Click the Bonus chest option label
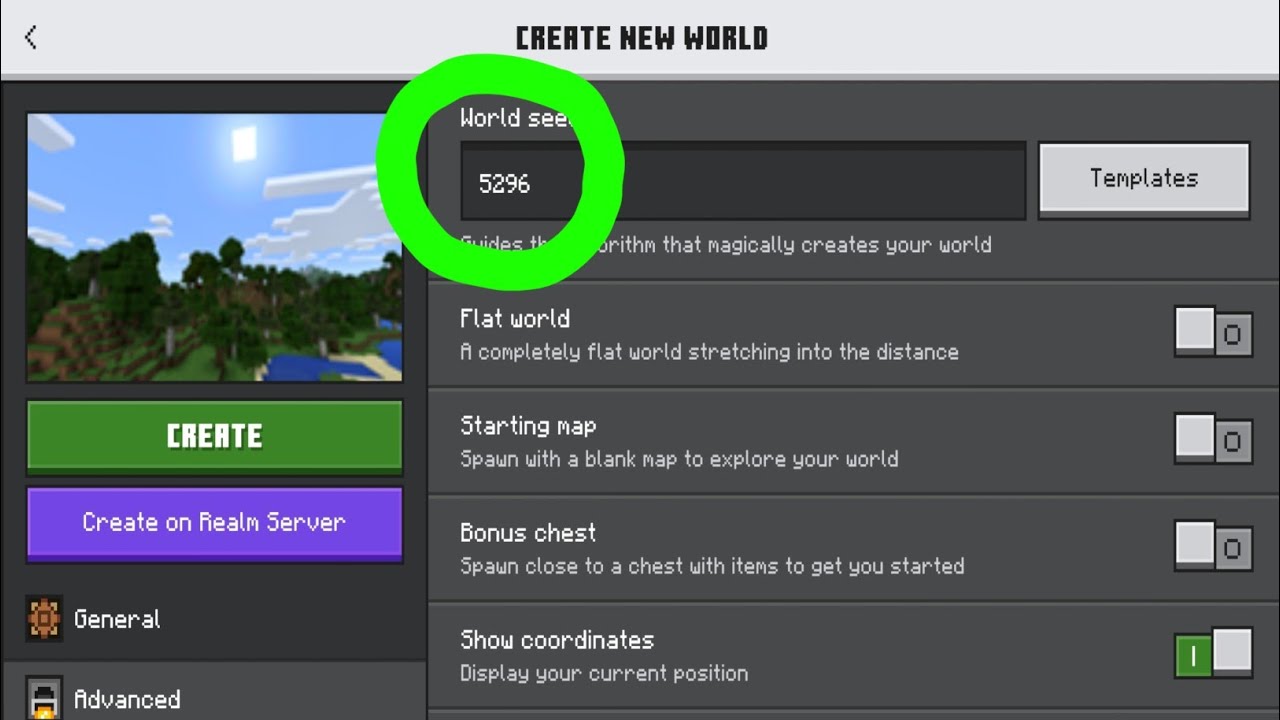 [x=528, y=533]
